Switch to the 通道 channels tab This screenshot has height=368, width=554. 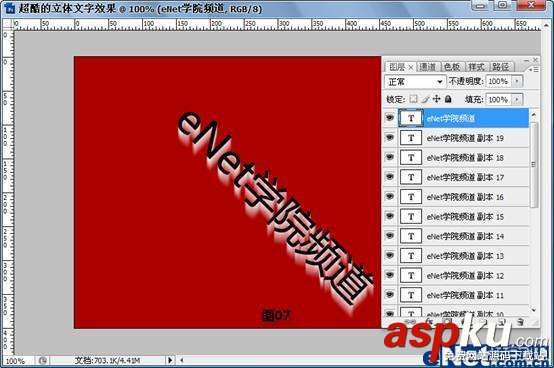coord(428,67)
